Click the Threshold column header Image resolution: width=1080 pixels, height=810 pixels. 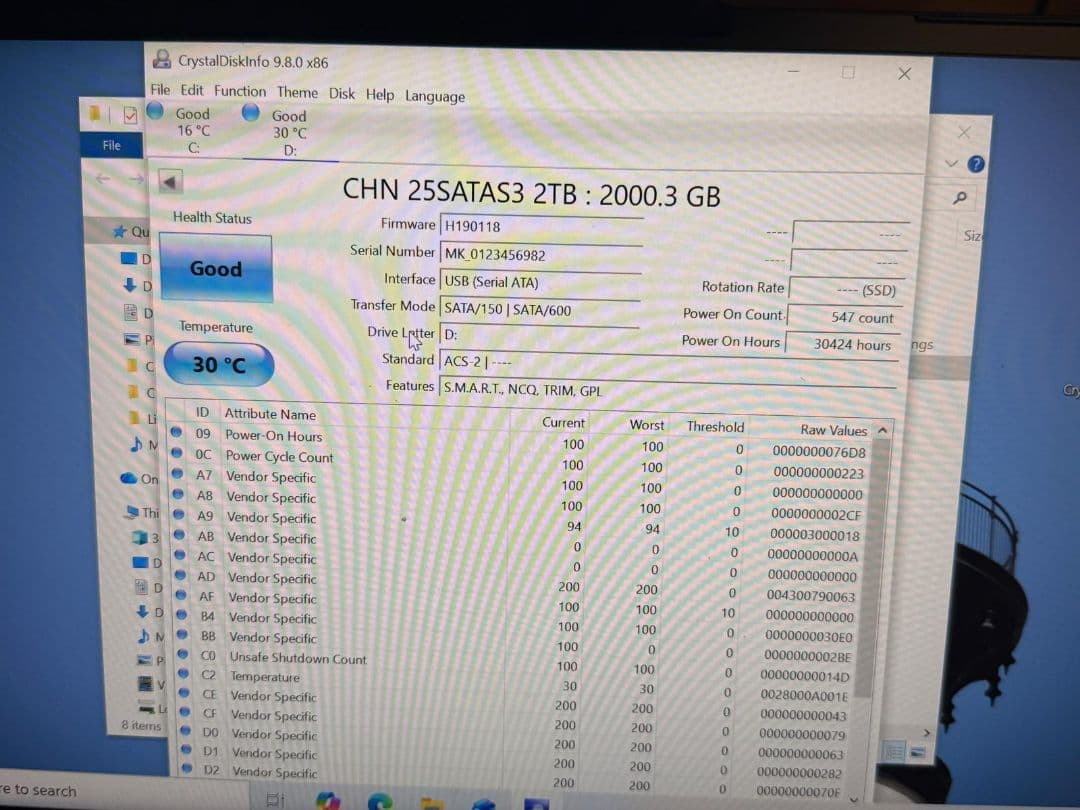716,427
